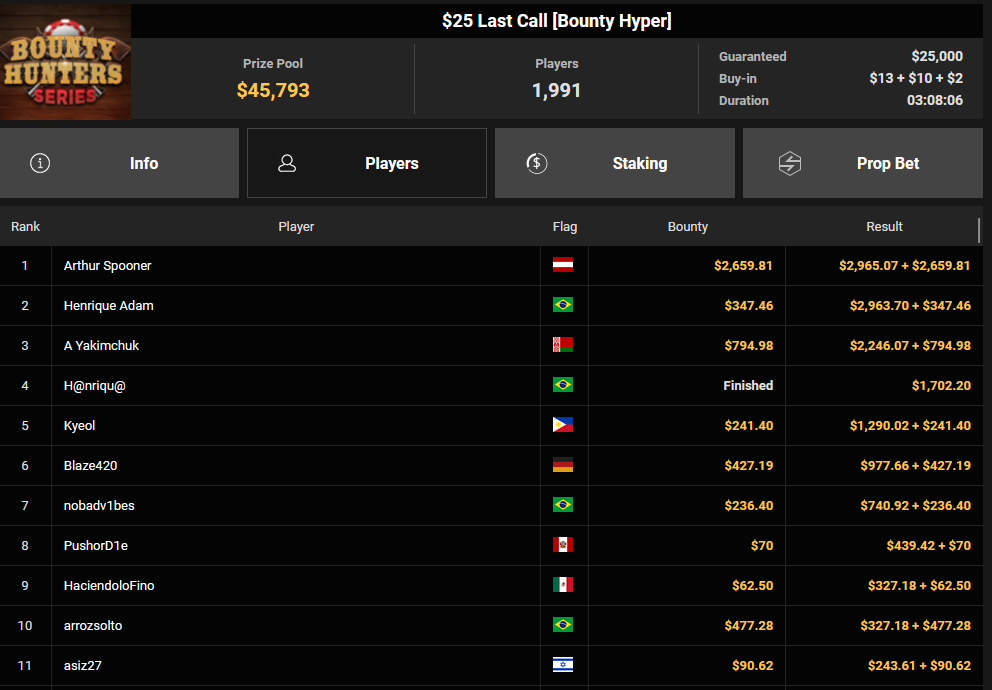992x690 pixels.
Task: Click the Bounty Hunters Series logo
Action: [65, 62]
